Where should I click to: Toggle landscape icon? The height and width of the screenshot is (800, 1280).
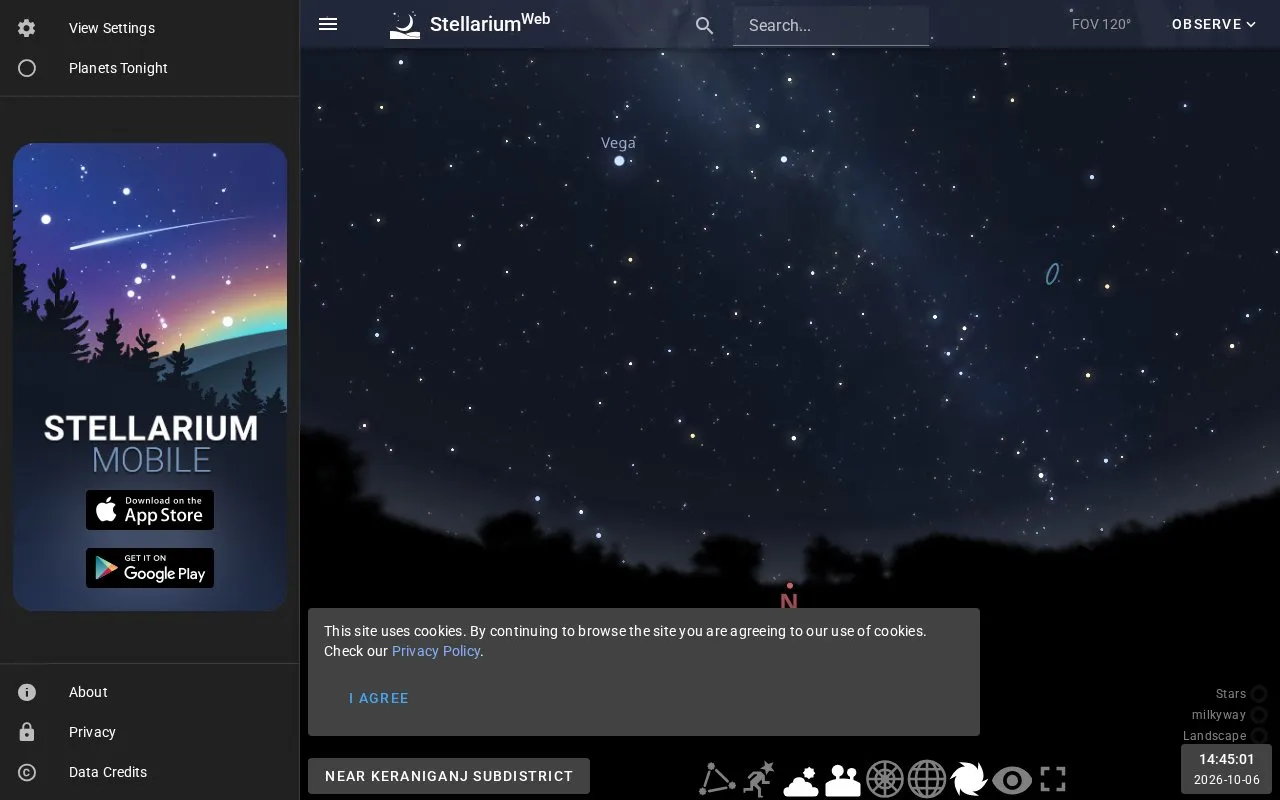coord(843,780)
